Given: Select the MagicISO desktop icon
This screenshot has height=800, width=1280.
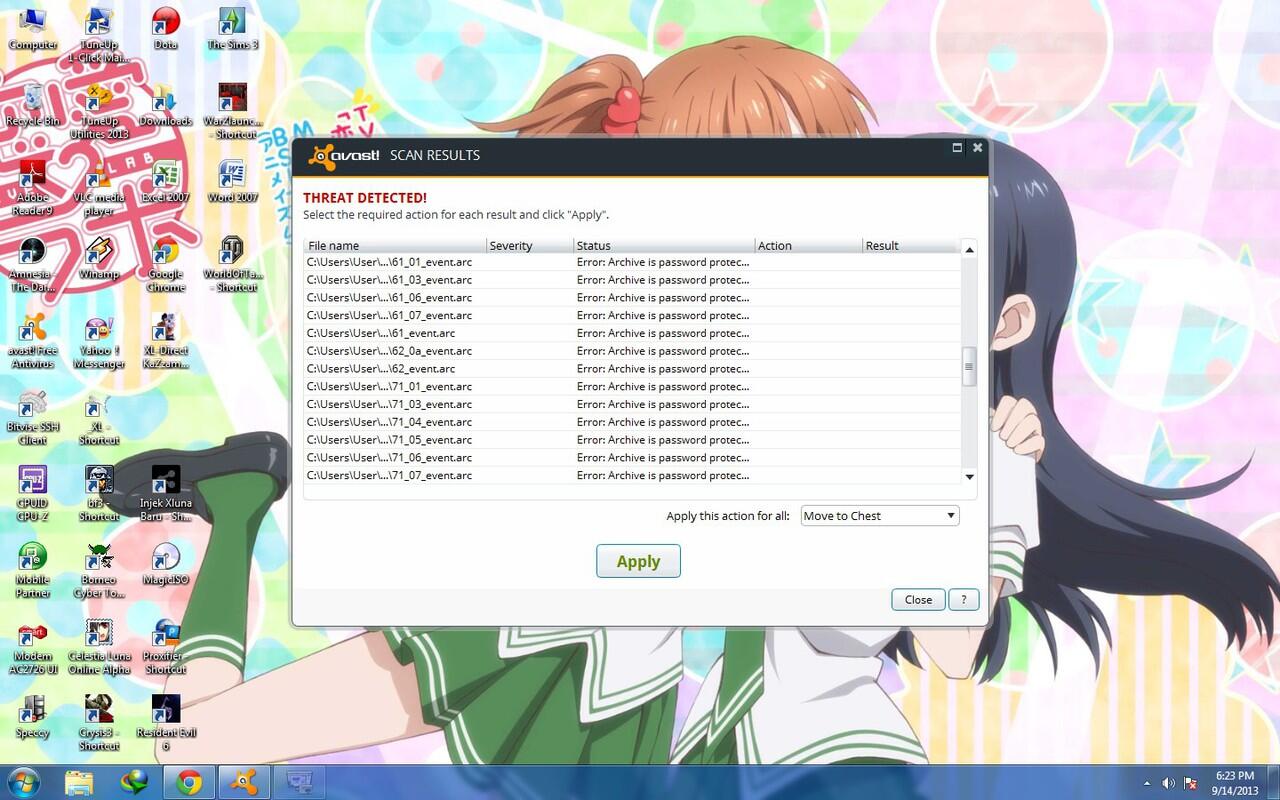Looking at the screenshot, I should click(166, 564).
